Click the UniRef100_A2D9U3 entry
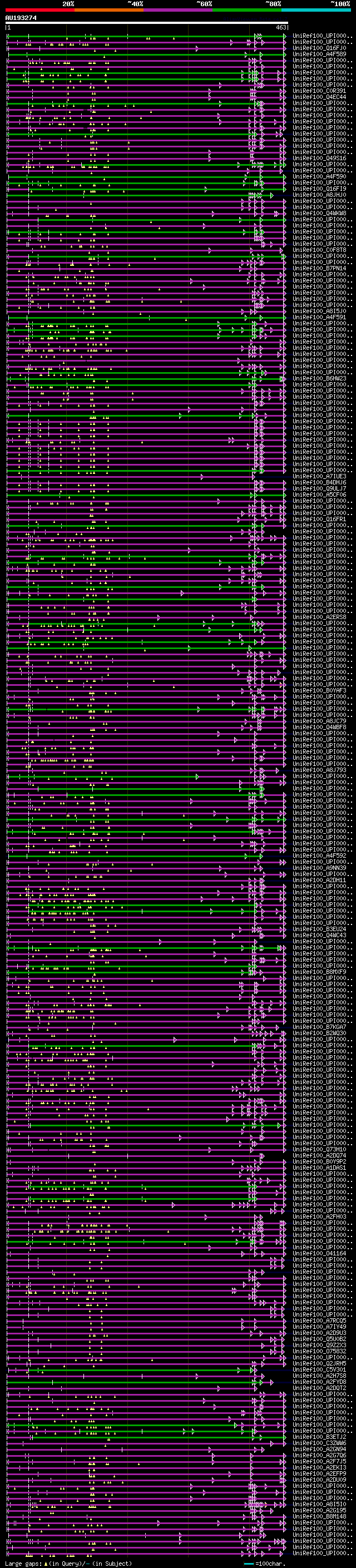Viewport: 356px width, 1568px height. 319,1333
